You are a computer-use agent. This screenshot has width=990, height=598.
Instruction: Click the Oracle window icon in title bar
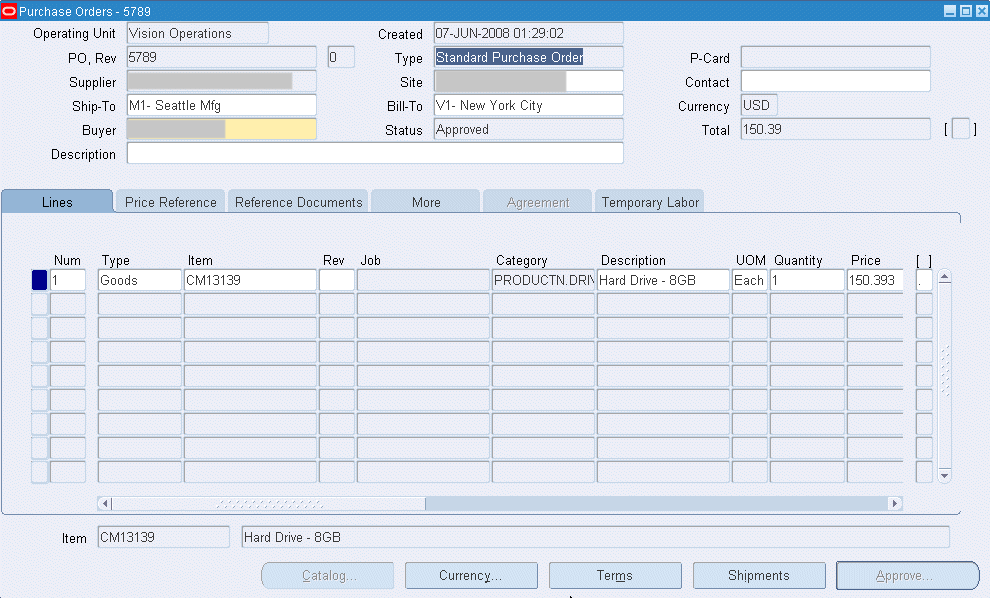[x=9, y=11]
